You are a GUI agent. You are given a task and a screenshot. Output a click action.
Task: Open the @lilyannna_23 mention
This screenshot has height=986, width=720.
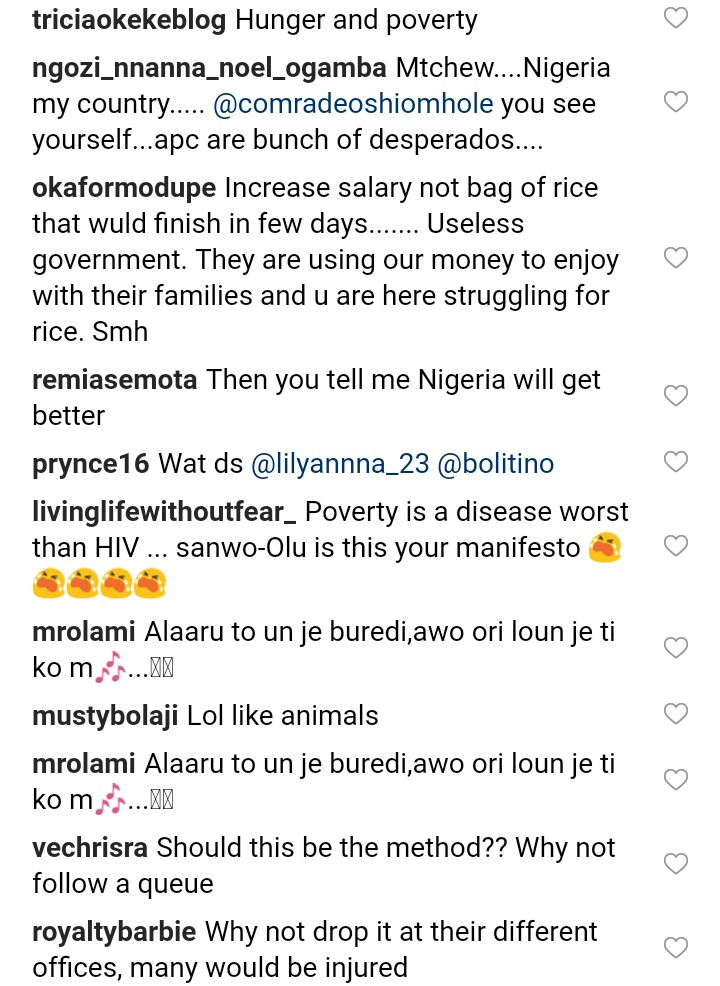click(339, 464)
